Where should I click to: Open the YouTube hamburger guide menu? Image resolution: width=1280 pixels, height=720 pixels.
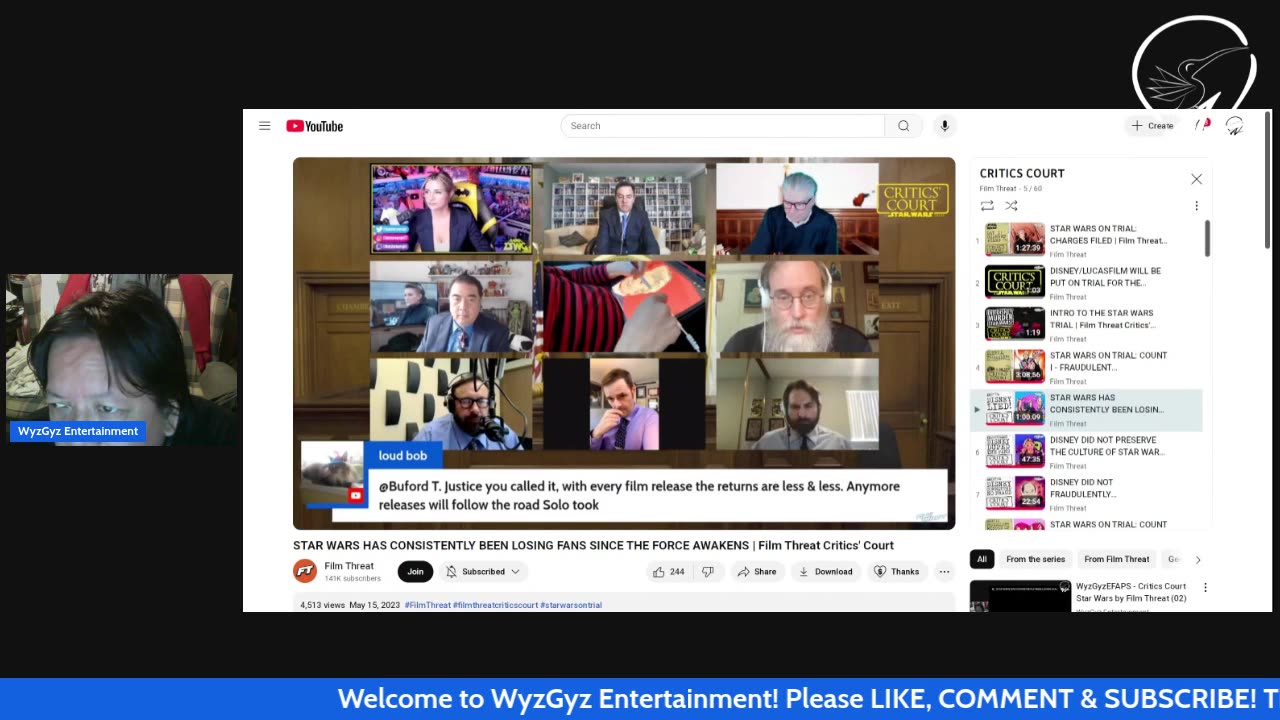pyautogui.click(x=264, y=126)
